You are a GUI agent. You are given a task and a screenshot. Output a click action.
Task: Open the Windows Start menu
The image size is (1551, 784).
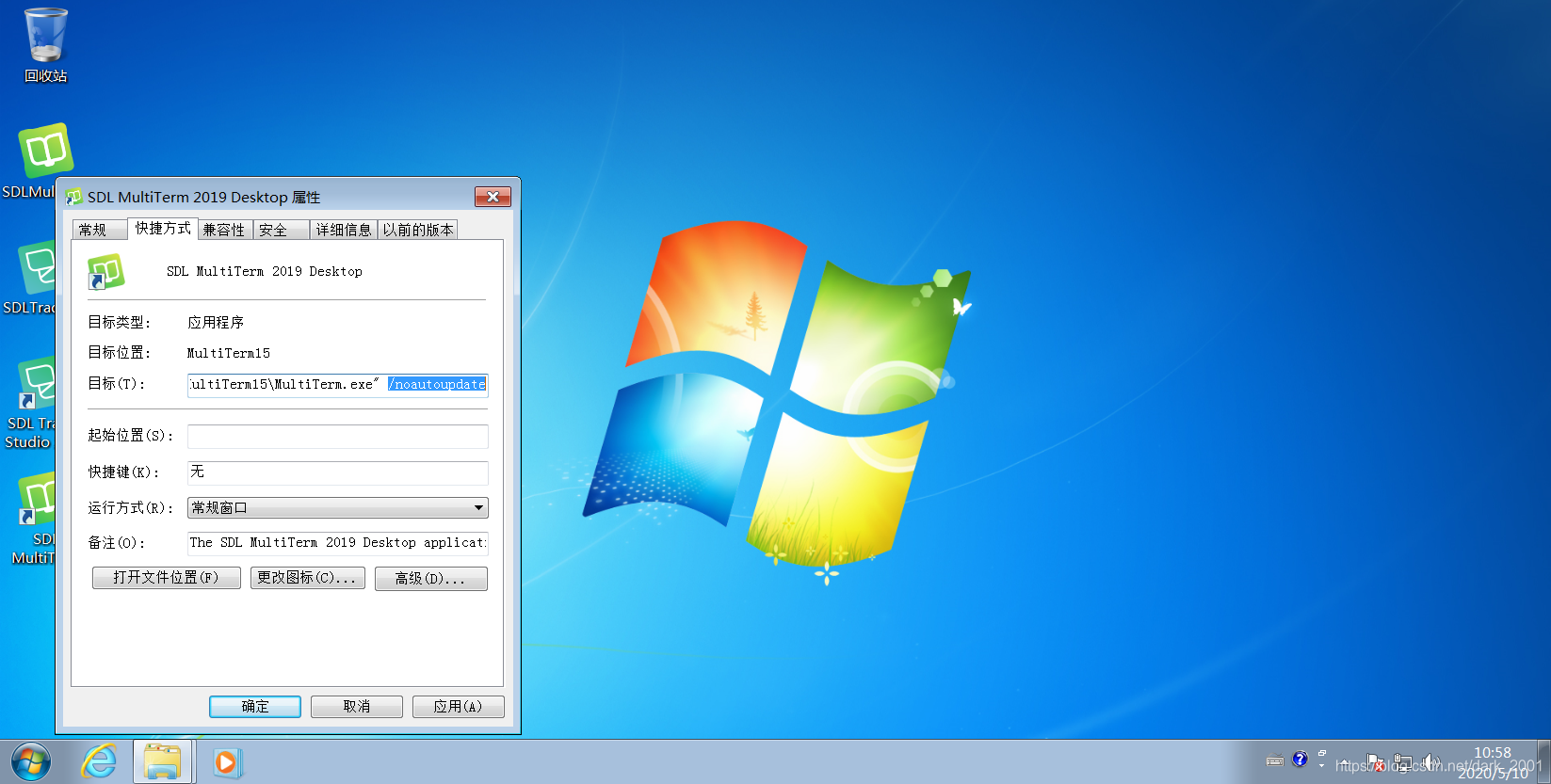pyautogui.click(x=31, y=761)
